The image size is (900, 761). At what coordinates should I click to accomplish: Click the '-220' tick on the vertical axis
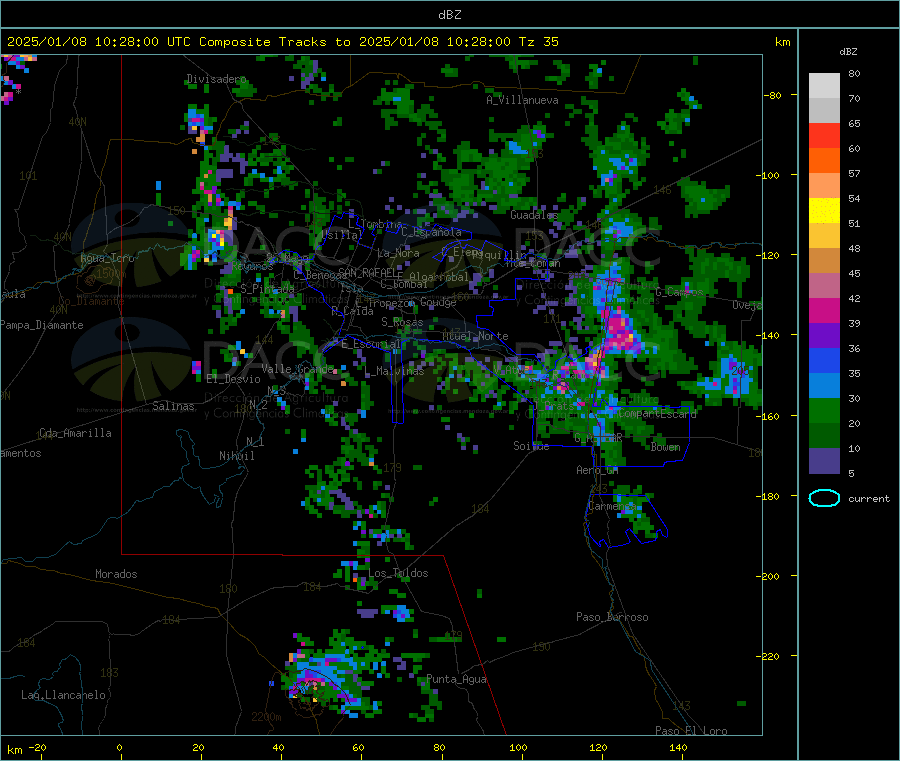click(768, 656)
